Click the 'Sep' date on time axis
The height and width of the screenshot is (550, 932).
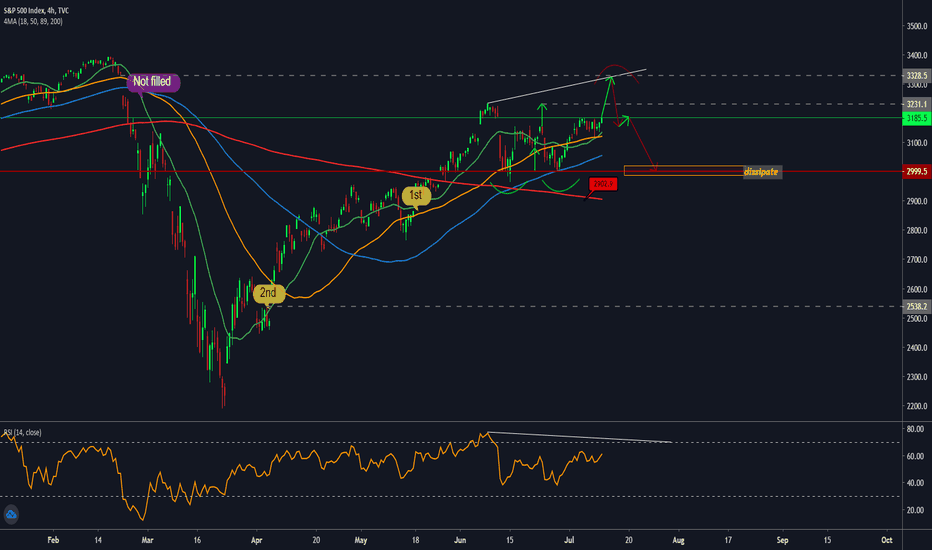tap(782, 540)
